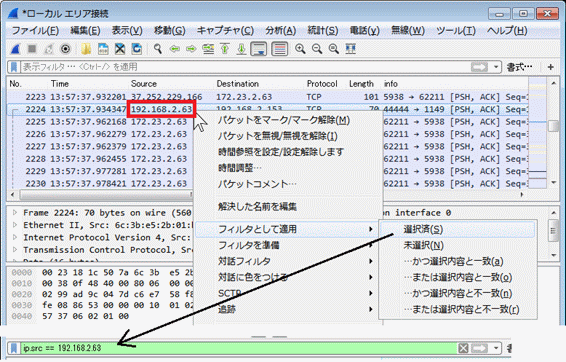Expand フィルタを準備 submenu
Viewport: 566px width, 362px height.
pos(287,245)
